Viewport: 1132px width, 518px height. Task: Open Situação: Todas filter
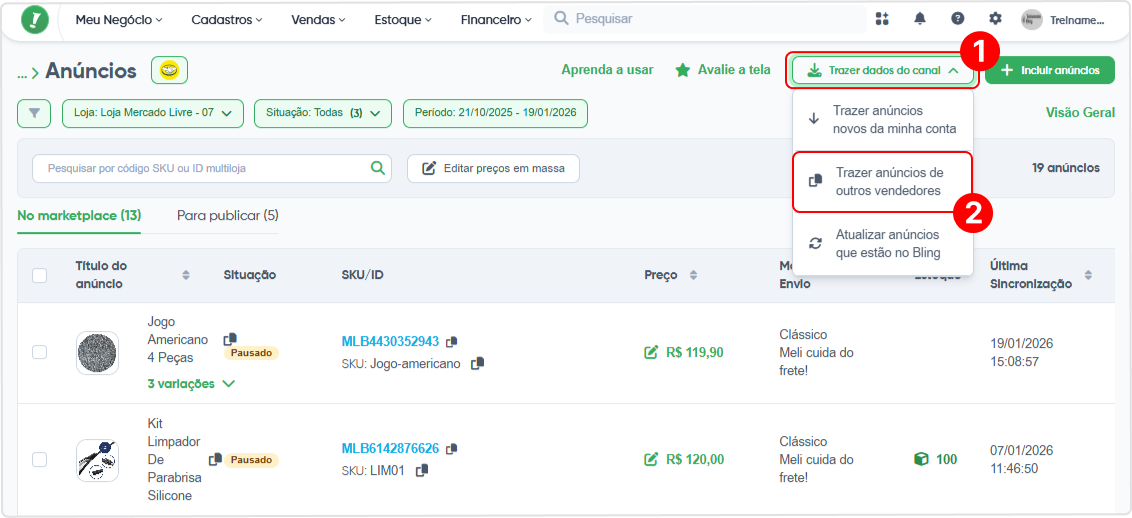pos(323,113)
